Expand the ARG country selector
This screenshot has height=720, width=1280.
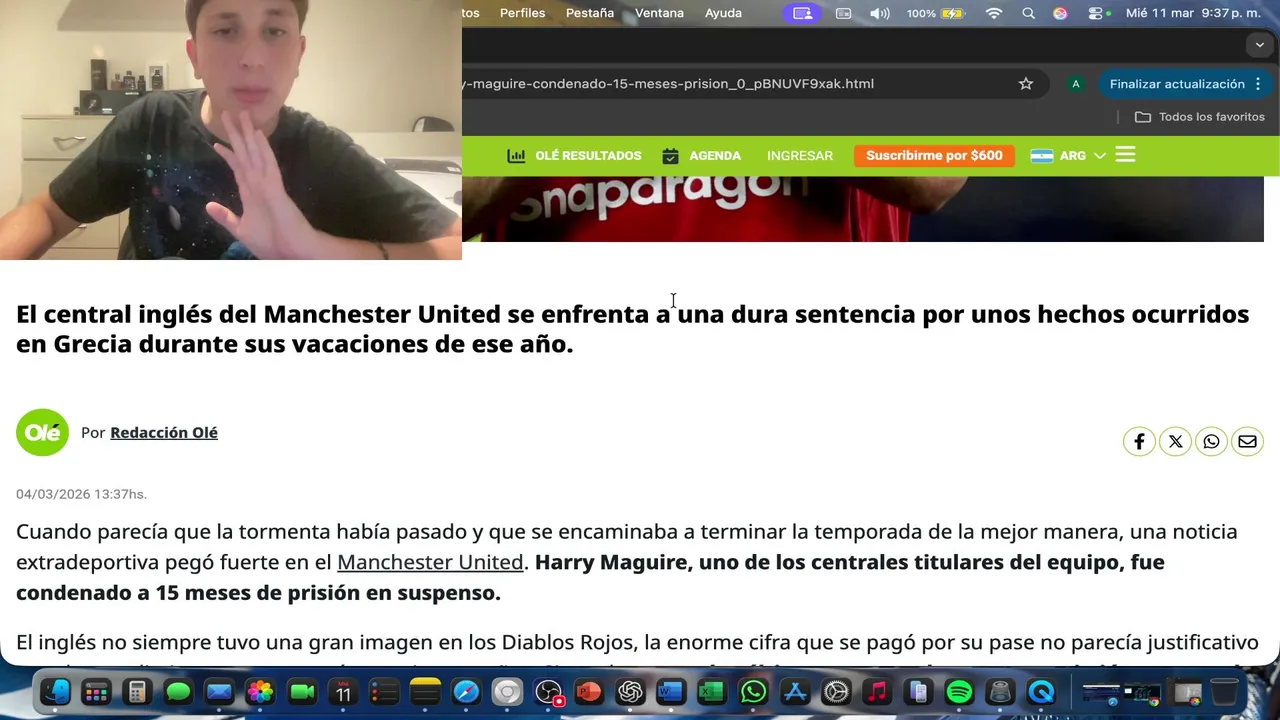click(1068, 156)
